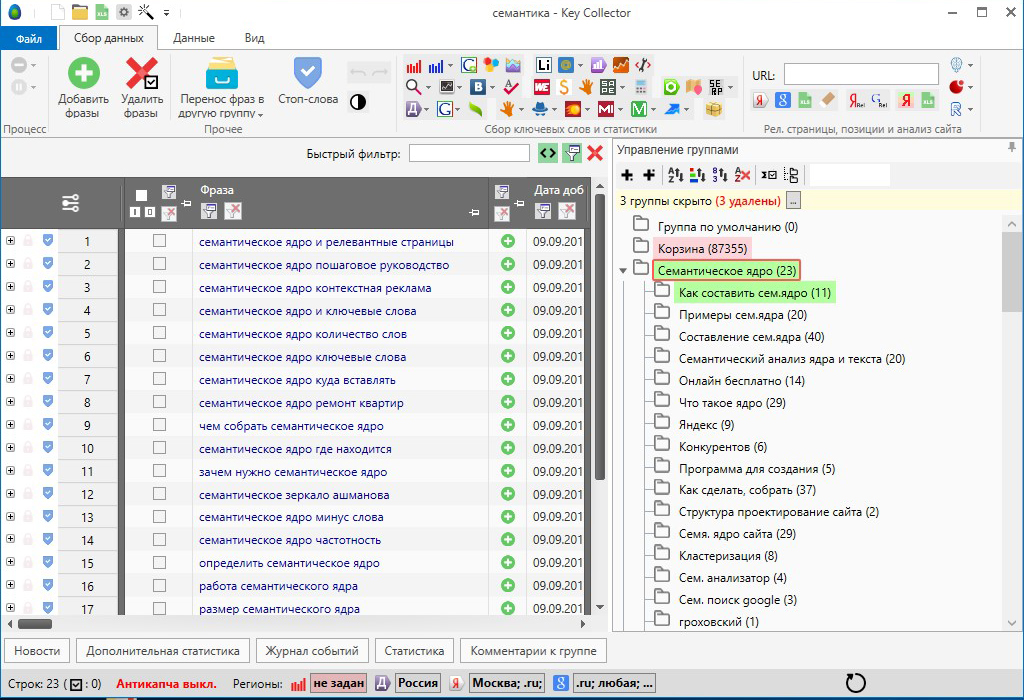Expand row 1 with the plus box
The image size is (1024, 700).
[10, 240]
